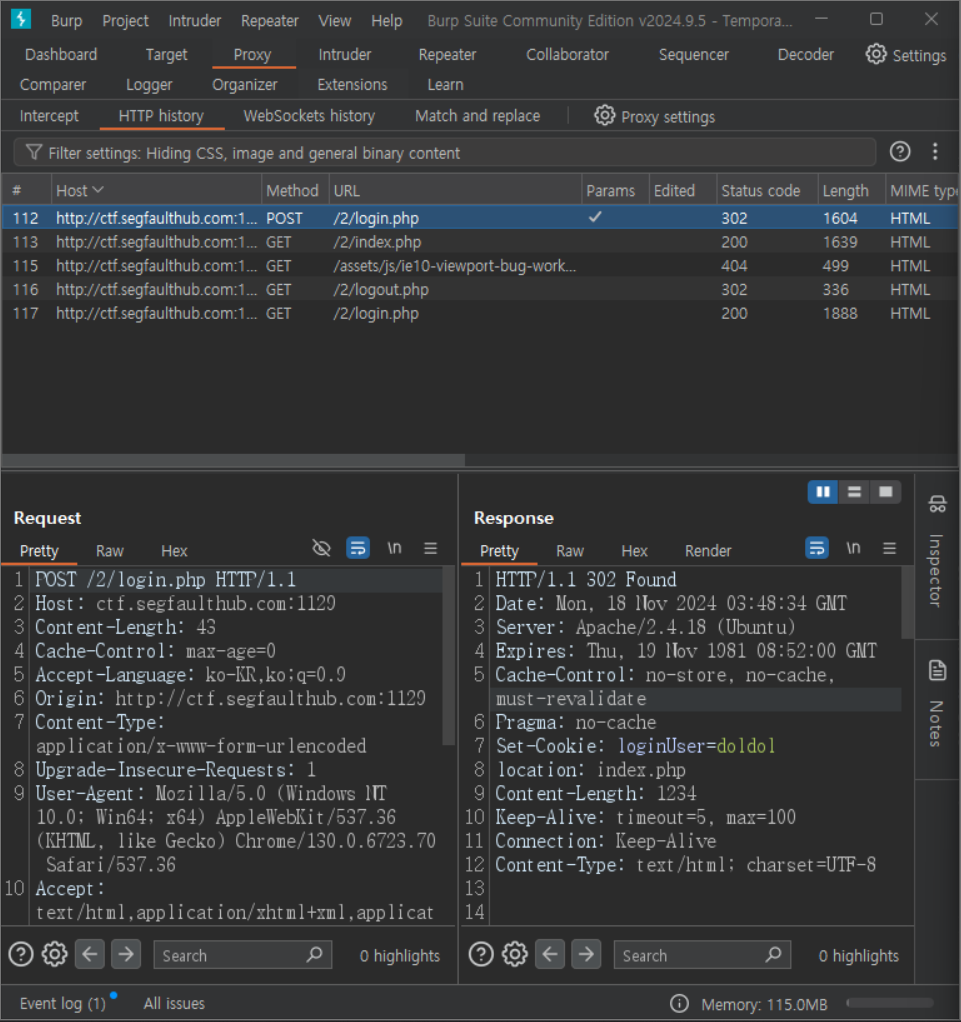Click the Request pane vertical scrollbar
This screenshot has width=961, height=1022.
click(448, 655)
